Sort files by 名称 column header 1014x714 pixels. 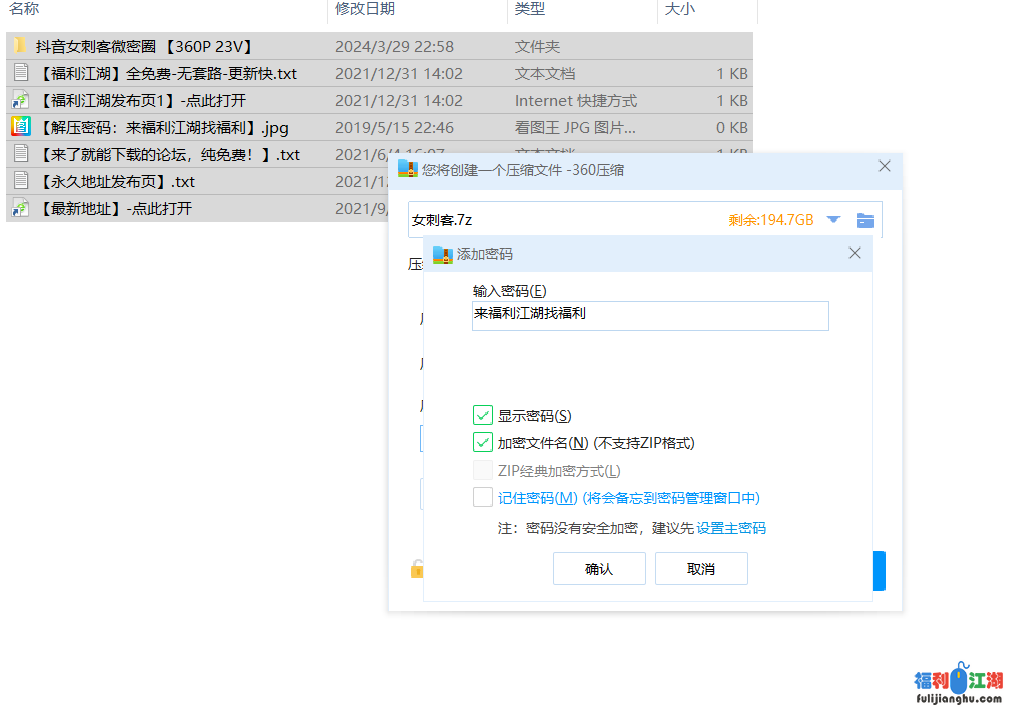click(x=24, y=9)
